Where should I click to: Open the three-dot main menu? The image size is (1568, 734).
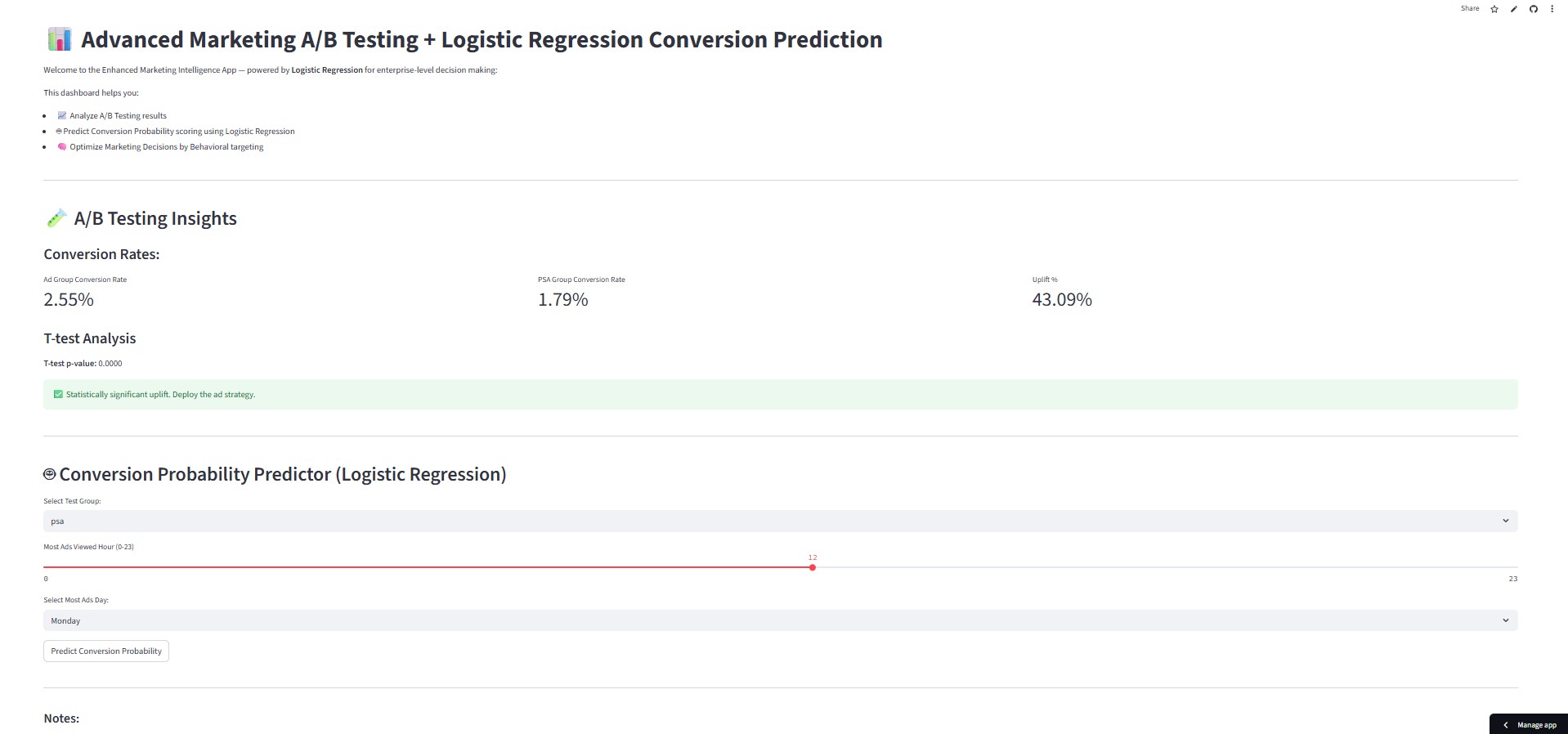click(1552, 9)
